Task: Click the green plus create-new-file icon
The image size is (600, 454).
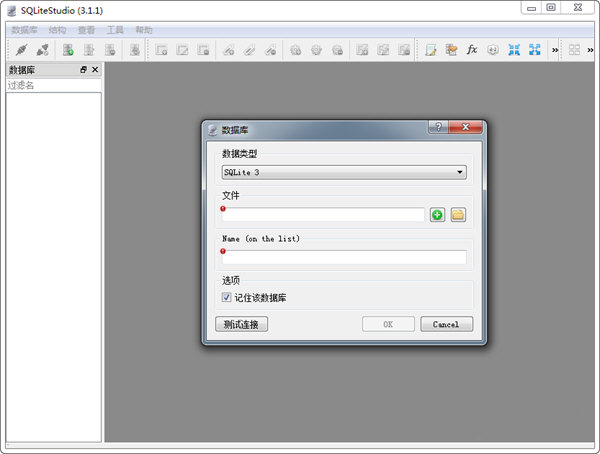Action: click(437, 214)
